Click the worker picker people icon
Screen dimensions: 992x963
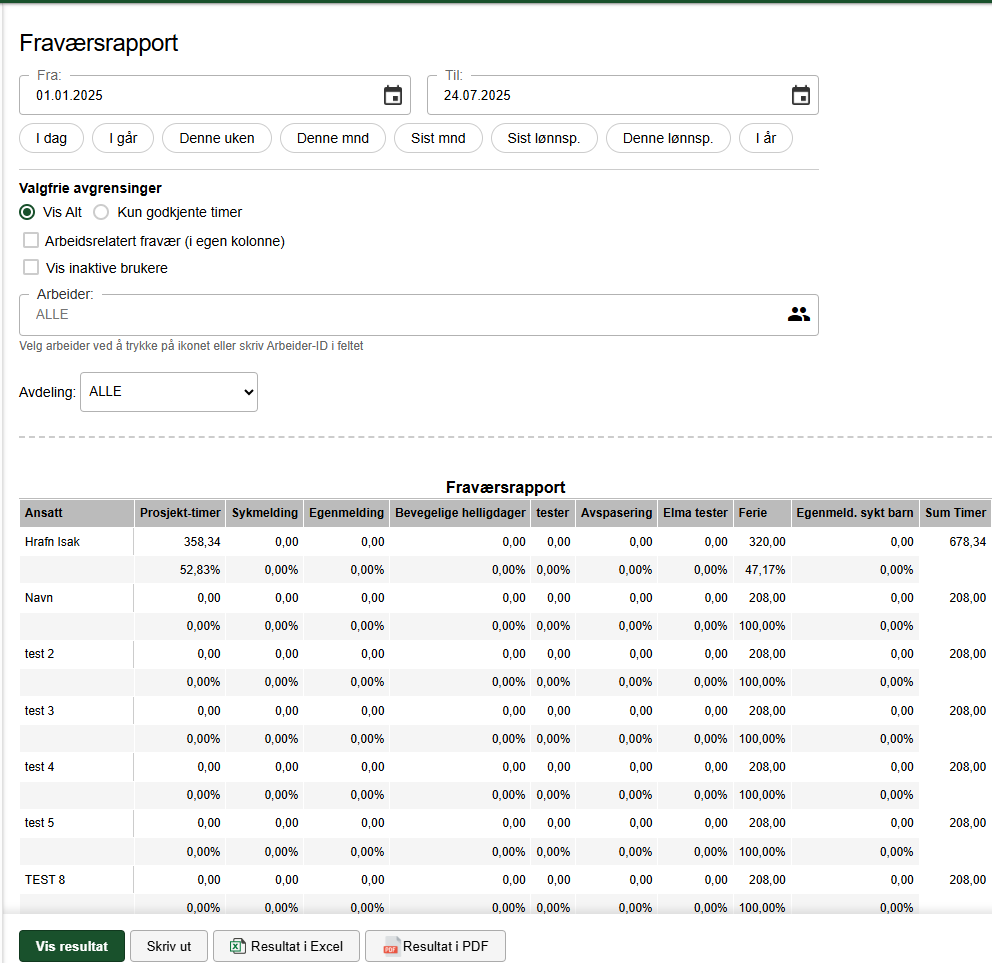(798, 314)
